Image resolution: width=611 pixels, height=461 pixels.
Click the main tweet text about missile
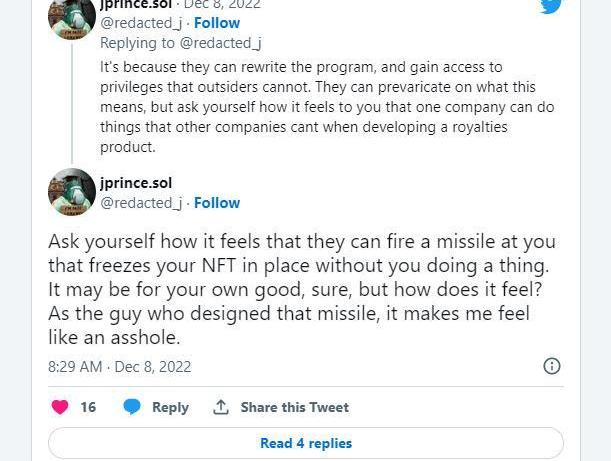coord(300,290)
